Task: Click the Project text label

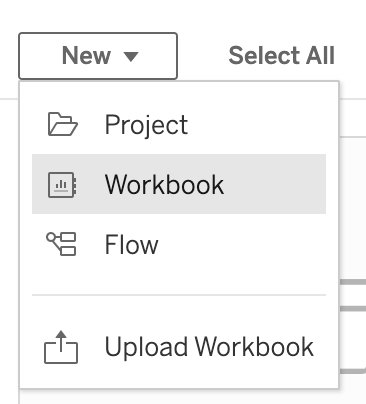Action: 146,126
